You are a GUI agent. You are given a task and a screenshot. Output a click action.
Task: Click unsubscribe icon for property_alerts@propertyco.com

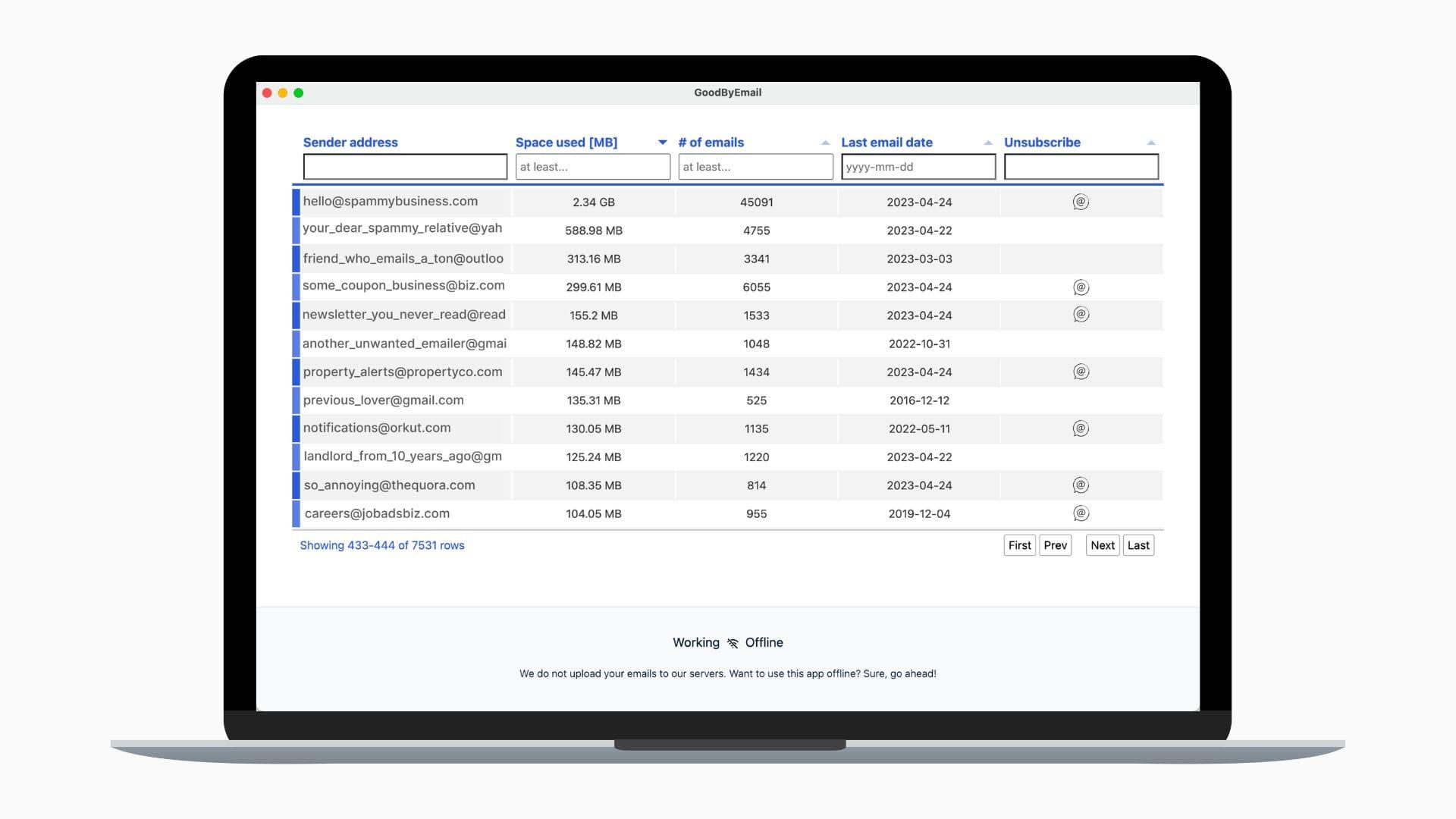coord(1081,372)
